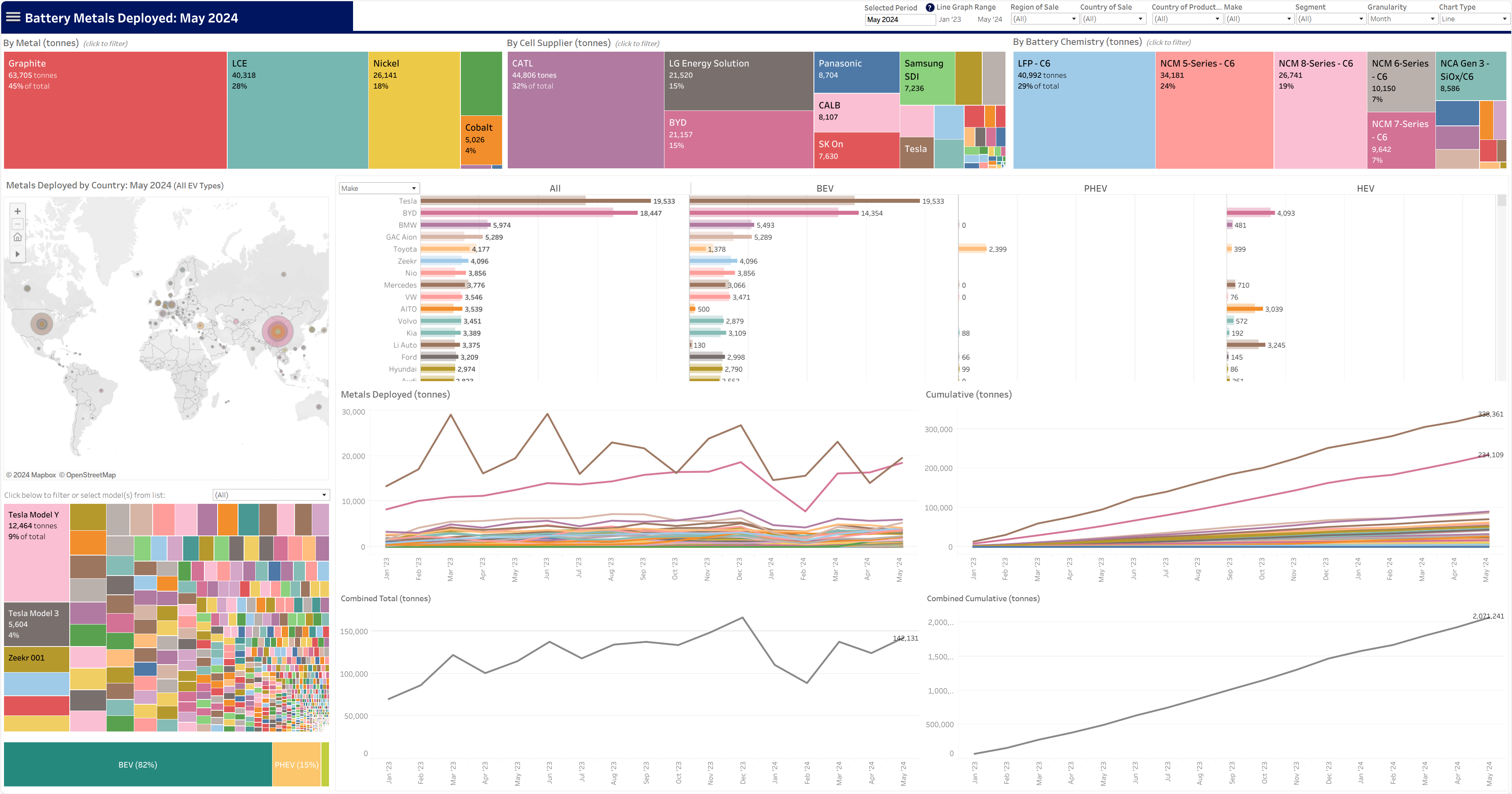Click the Mapbox attribution link

(x=30, y=475)
